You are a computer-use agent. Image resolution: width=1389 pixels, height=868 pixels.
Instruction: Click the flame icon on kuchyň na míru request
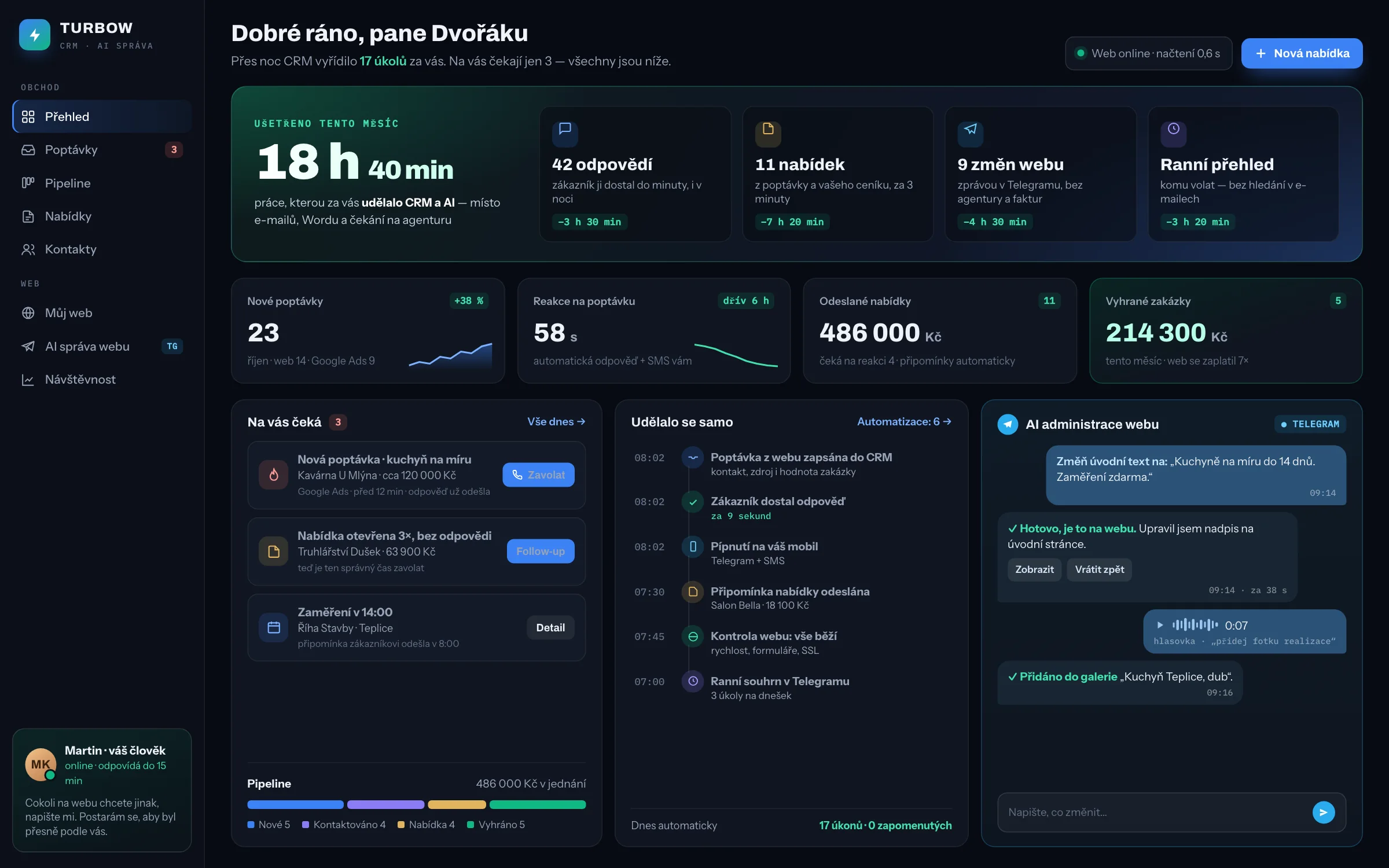click(x=274, y=475)
